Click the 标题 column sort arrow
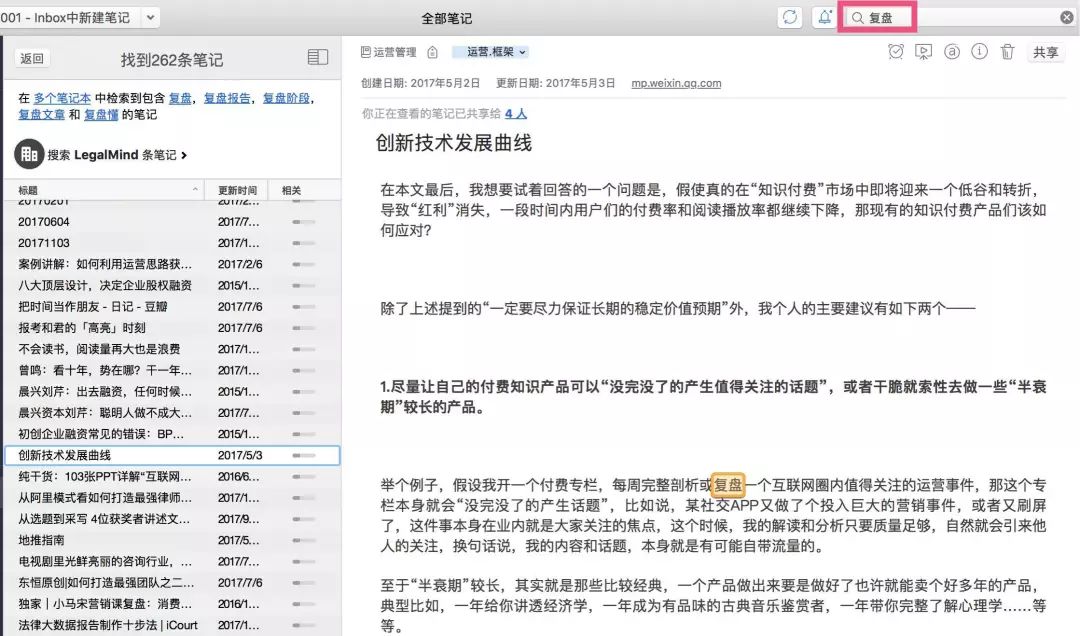 click(195, 189)
